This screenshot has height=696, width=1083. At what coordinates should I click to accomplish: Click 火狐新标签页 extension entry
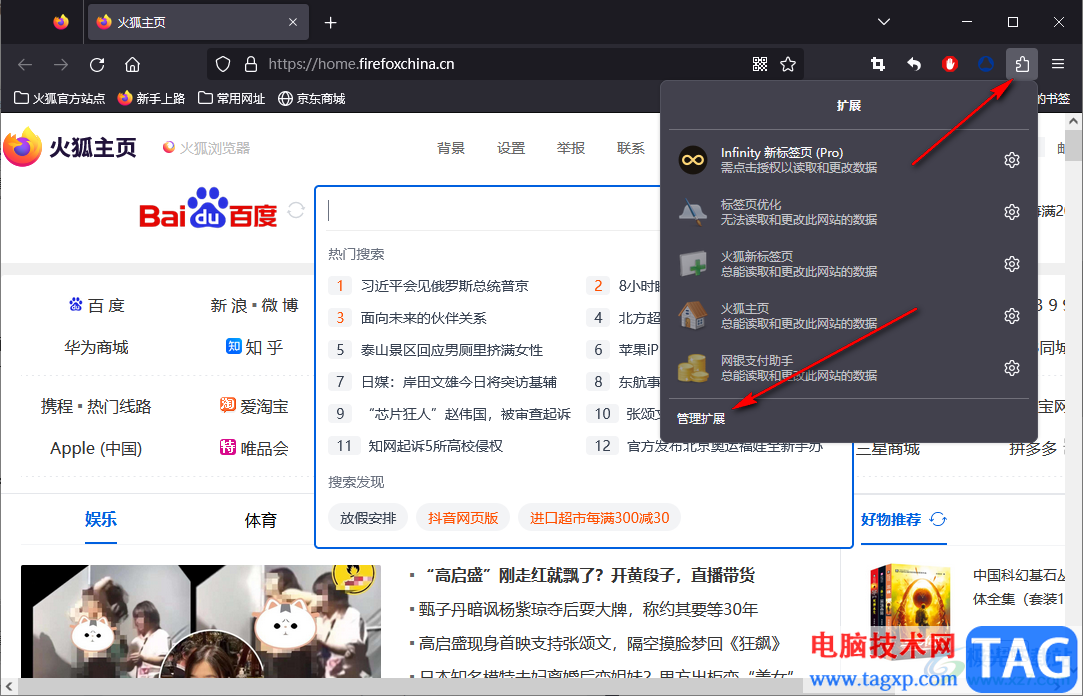[x=832, y=264]
